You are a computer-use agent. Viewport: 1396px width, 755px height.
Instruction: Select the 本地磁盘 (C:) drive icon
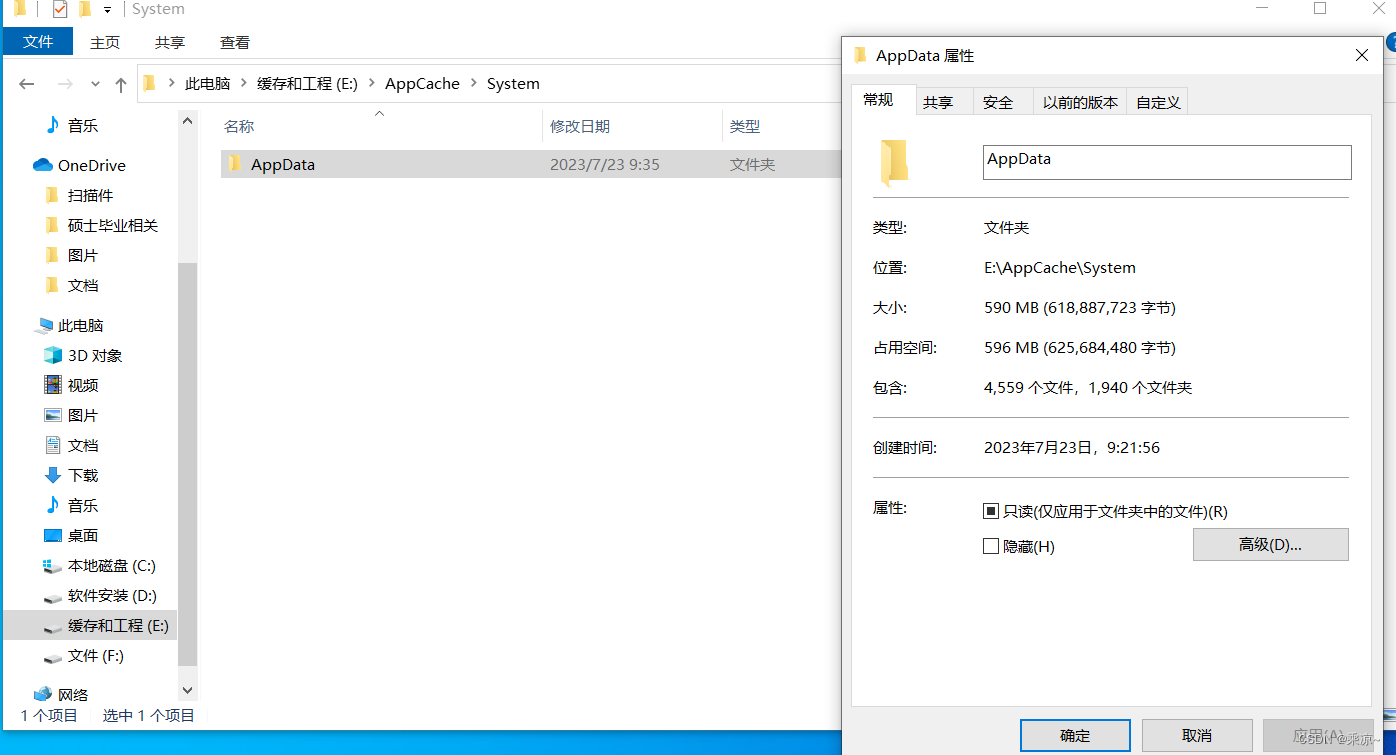tap(53, 566)
